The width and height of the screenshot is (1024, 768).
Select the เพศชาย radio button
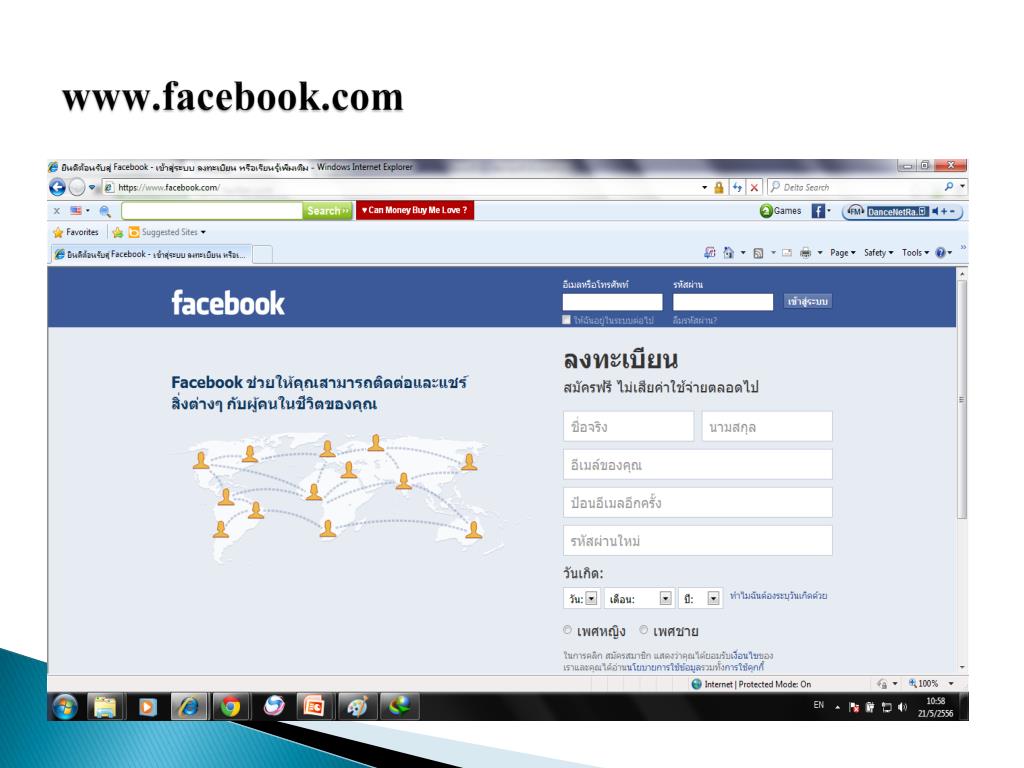coord(643,630)
